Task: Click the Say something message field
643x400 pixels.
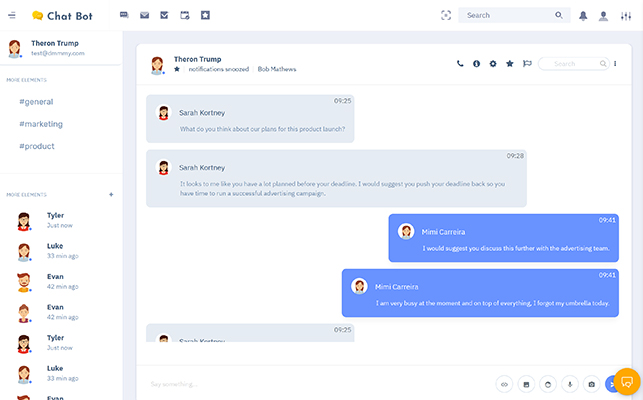Action: pos(300,384)
